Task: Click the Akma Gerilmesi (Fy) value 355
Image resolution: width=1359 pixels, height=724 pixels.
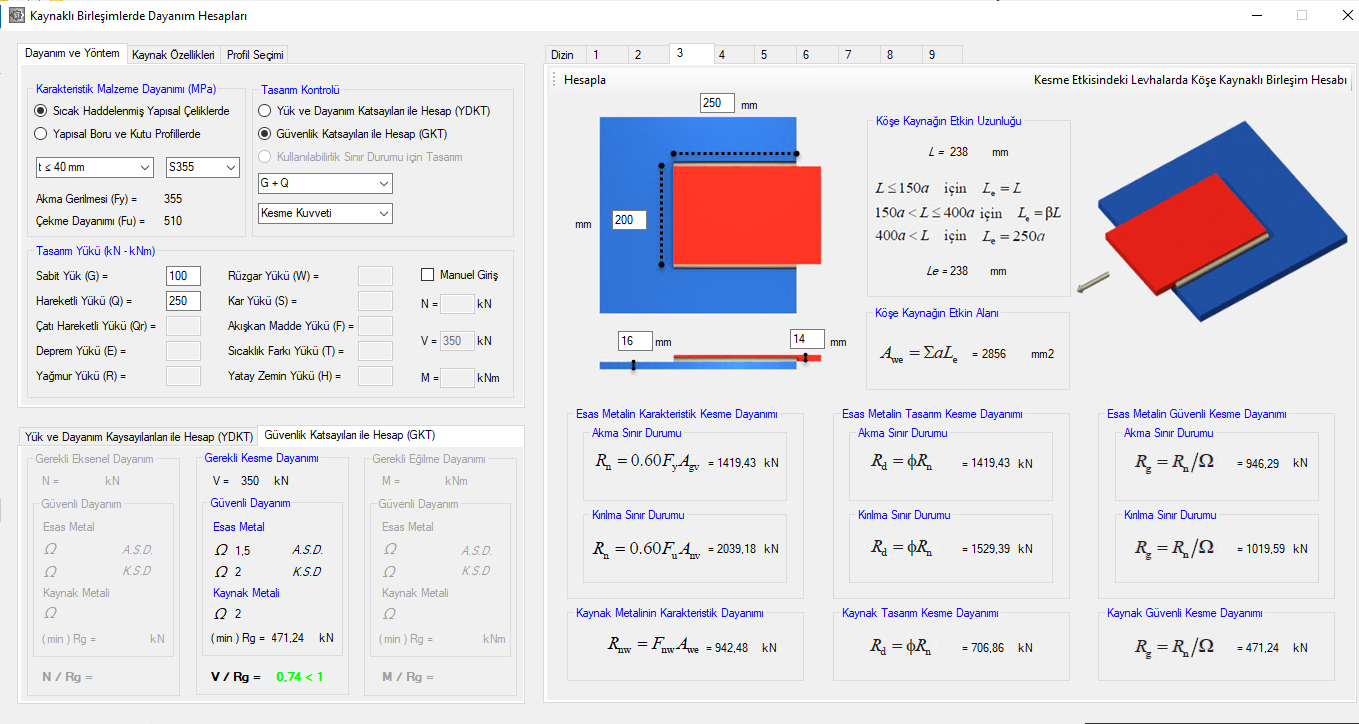Action: [x=173, y=199]
